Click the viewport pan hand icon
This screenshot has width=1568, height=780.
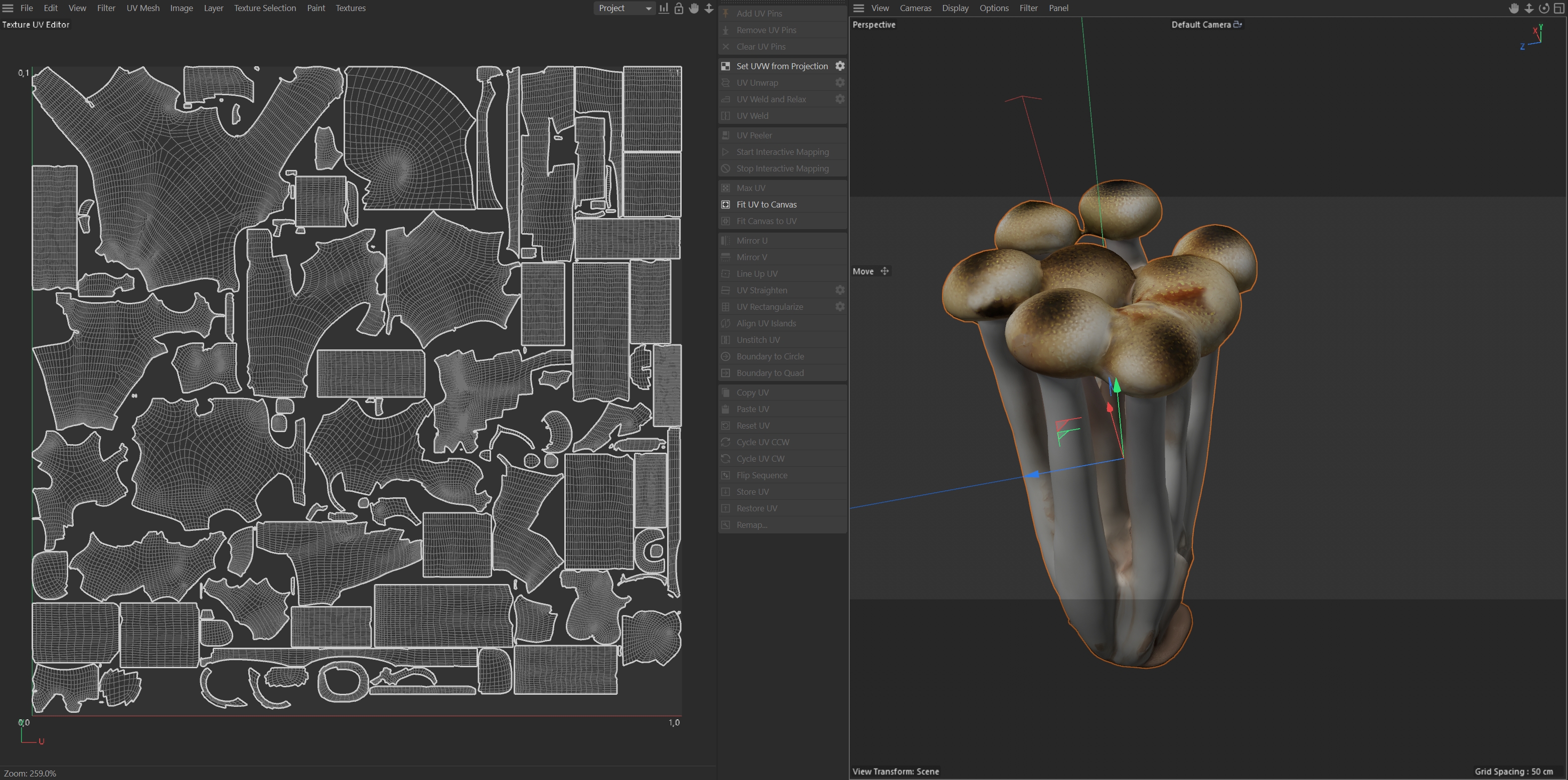click(x=1514, y=8)
